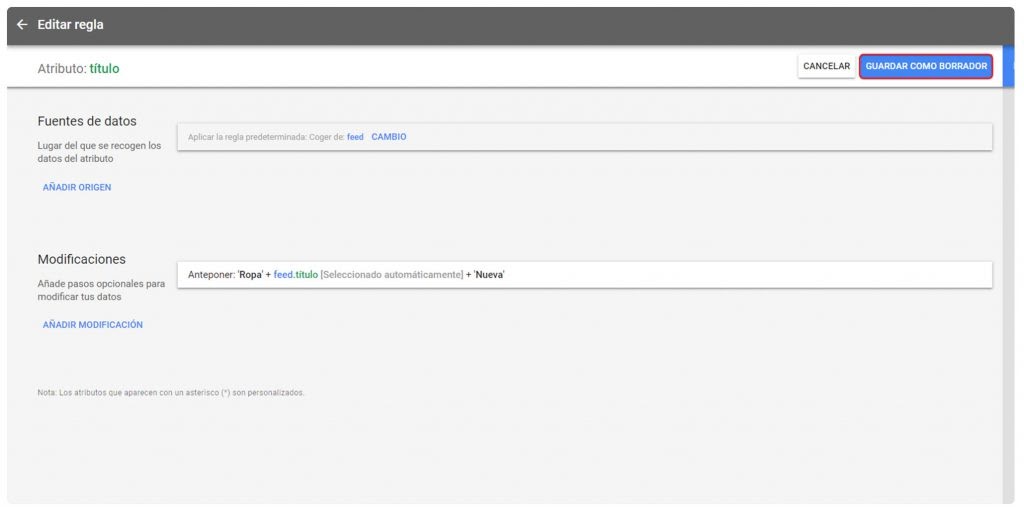Image resolution: width=1024 pixels, height=509 pixels.
Task: Click the Atributo: título label
Action: [78, 68]
